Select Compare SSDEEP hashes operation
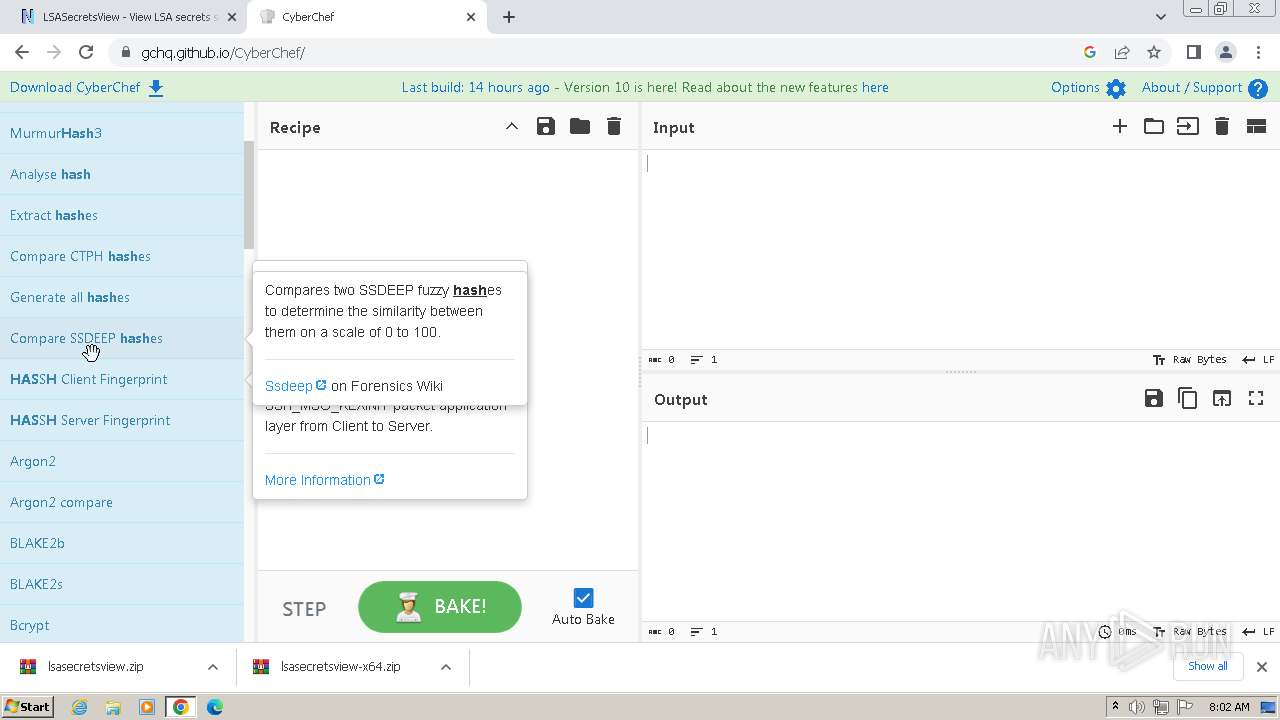The image size is (1280, 720). [x=122, y=338]
